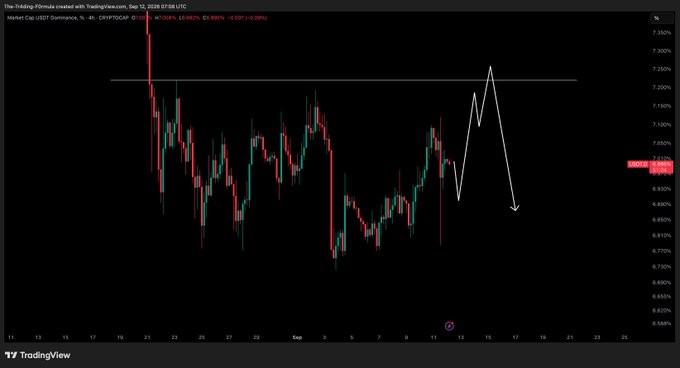Click the 7.350% price axis label
680x368 pixels.
pyautogui.click(x=661, y=33)
